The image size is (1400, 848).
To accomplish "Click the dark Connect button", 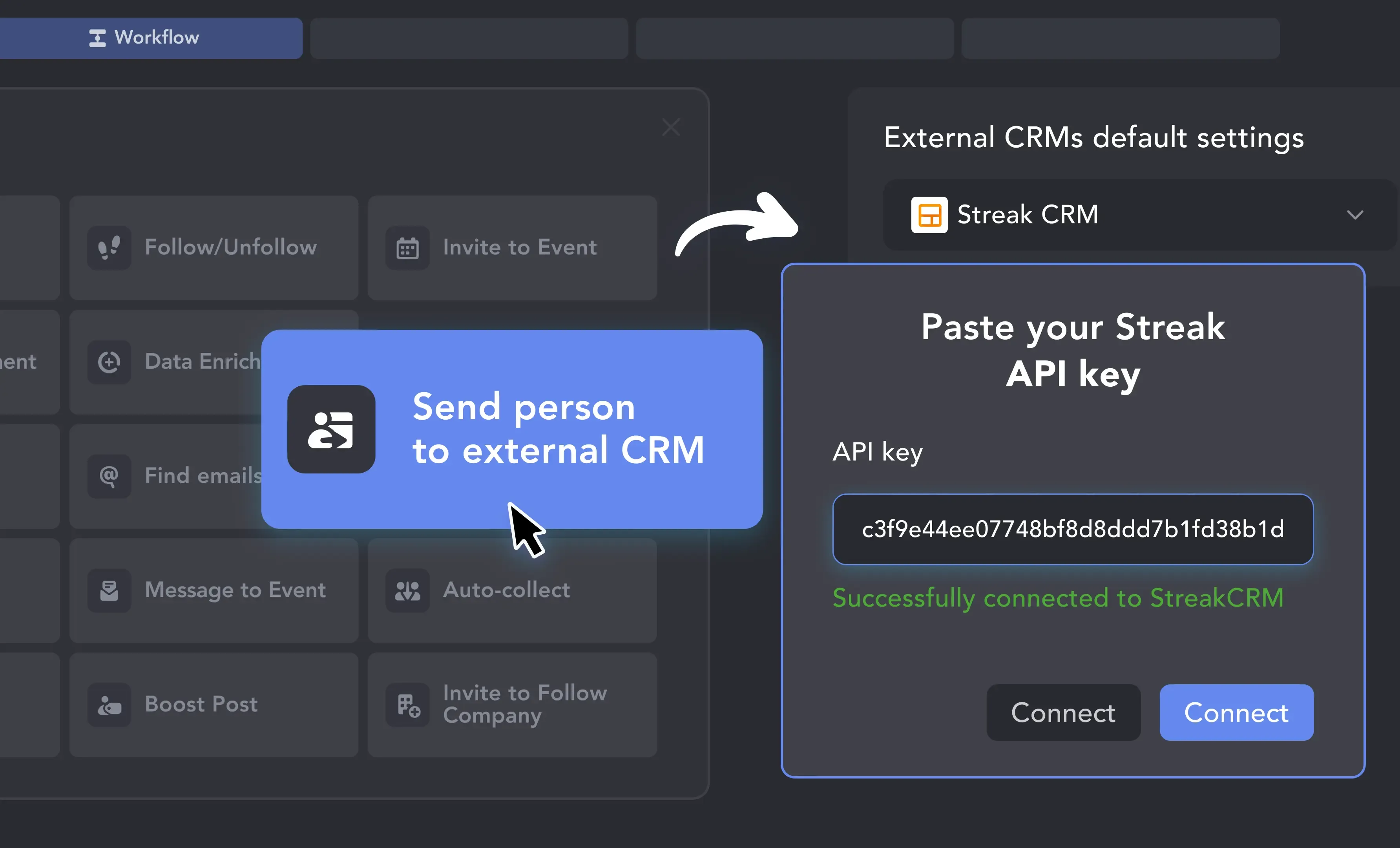I will point(1063,713).
